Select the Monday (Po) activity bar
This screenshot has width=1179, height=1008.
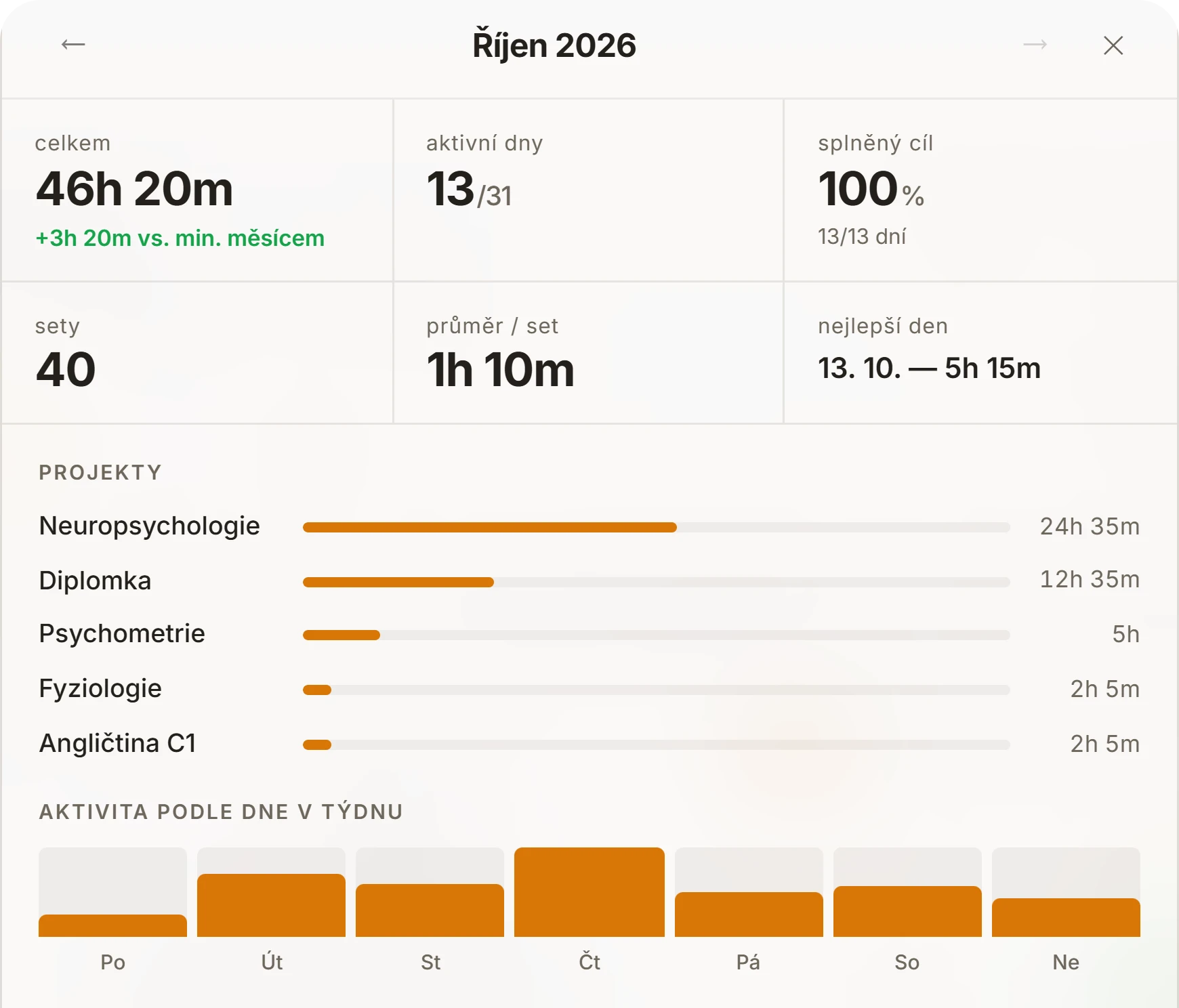[112, 892]
